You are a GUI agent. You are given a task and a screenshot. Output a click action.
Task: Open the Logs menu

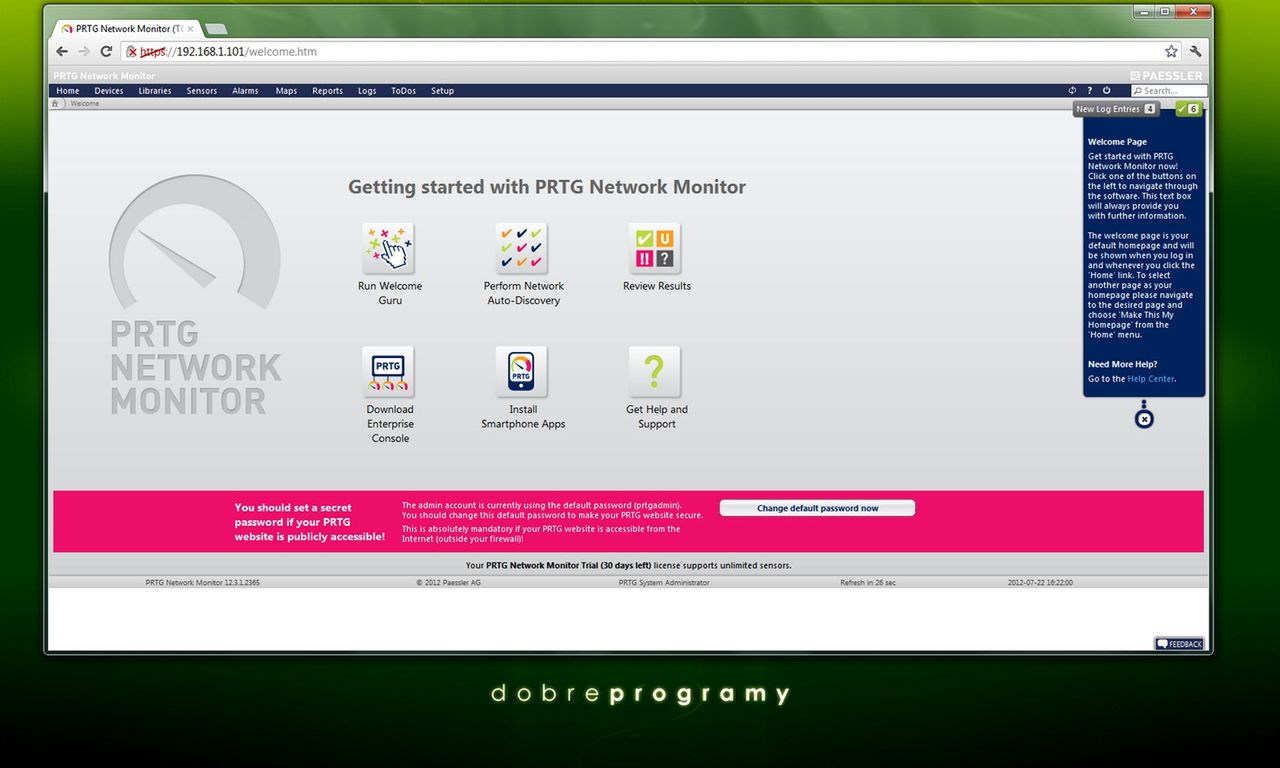[x=367, y=91]
